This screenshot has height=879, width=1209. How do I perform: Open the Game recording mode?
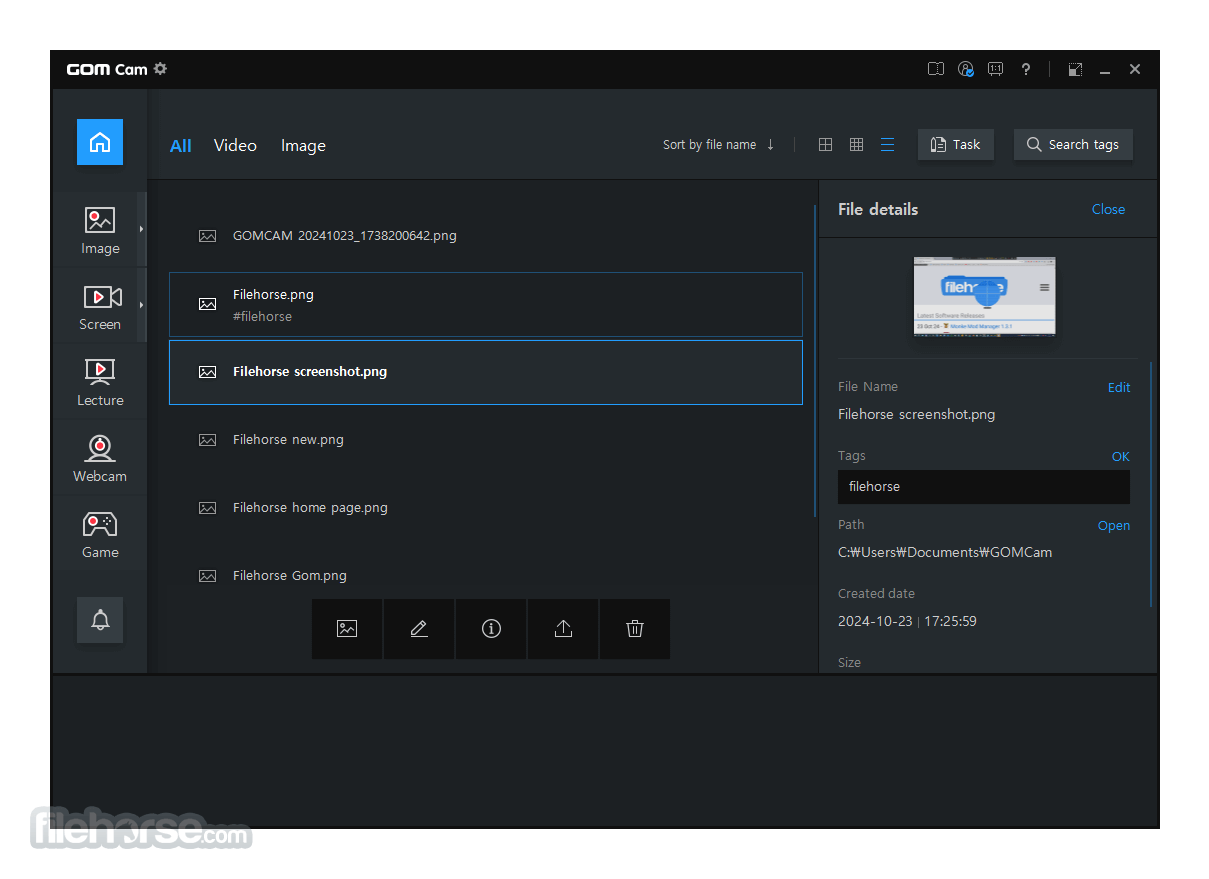[x=100, y=535]
